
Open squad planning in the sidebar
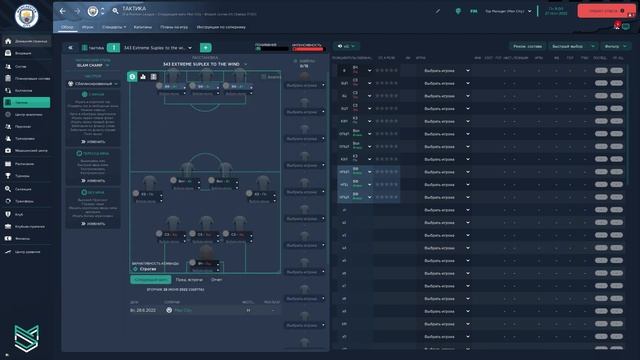(27, 78)
